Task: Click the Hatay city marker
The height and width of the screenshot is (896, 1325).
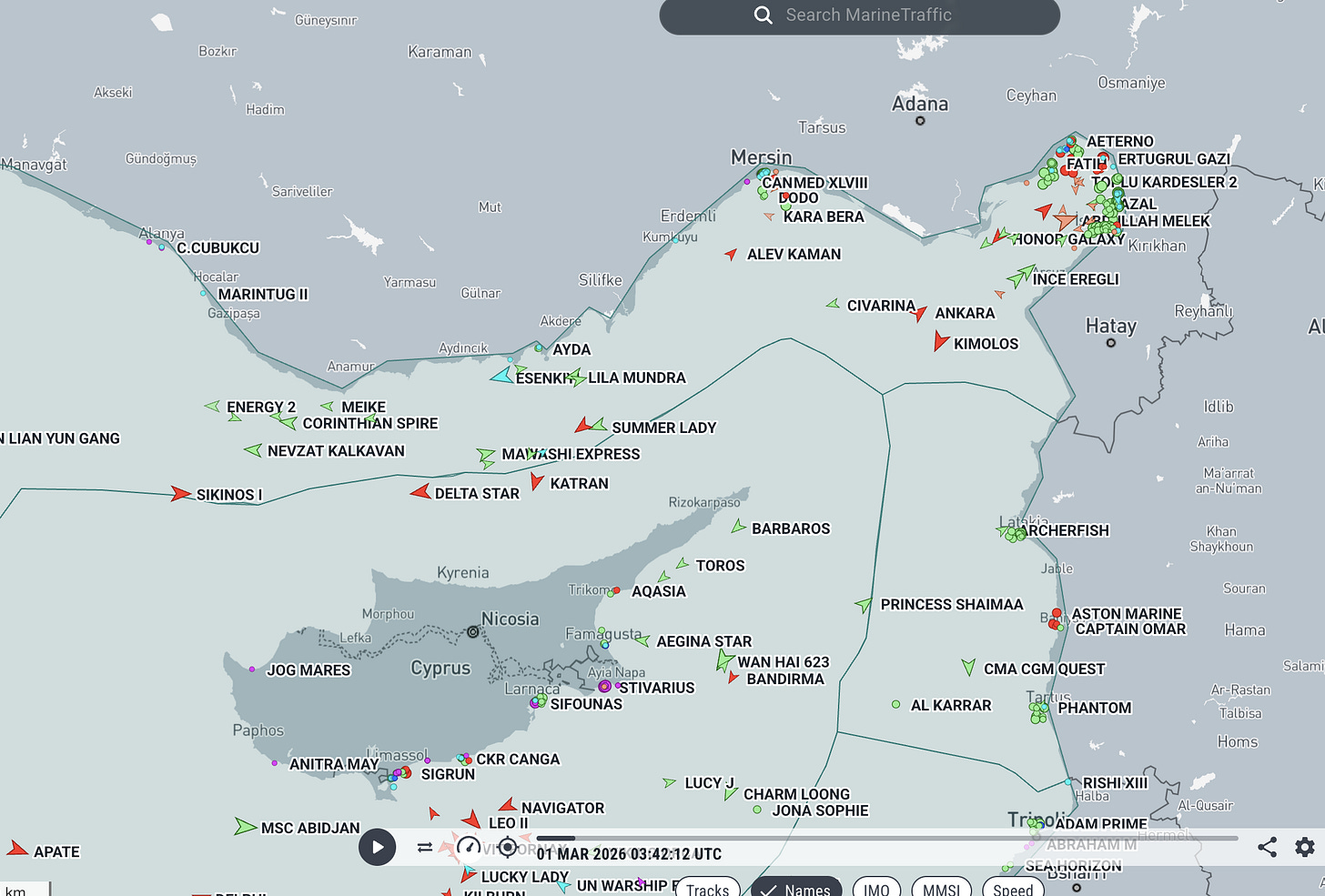Action: (1110, 343)
